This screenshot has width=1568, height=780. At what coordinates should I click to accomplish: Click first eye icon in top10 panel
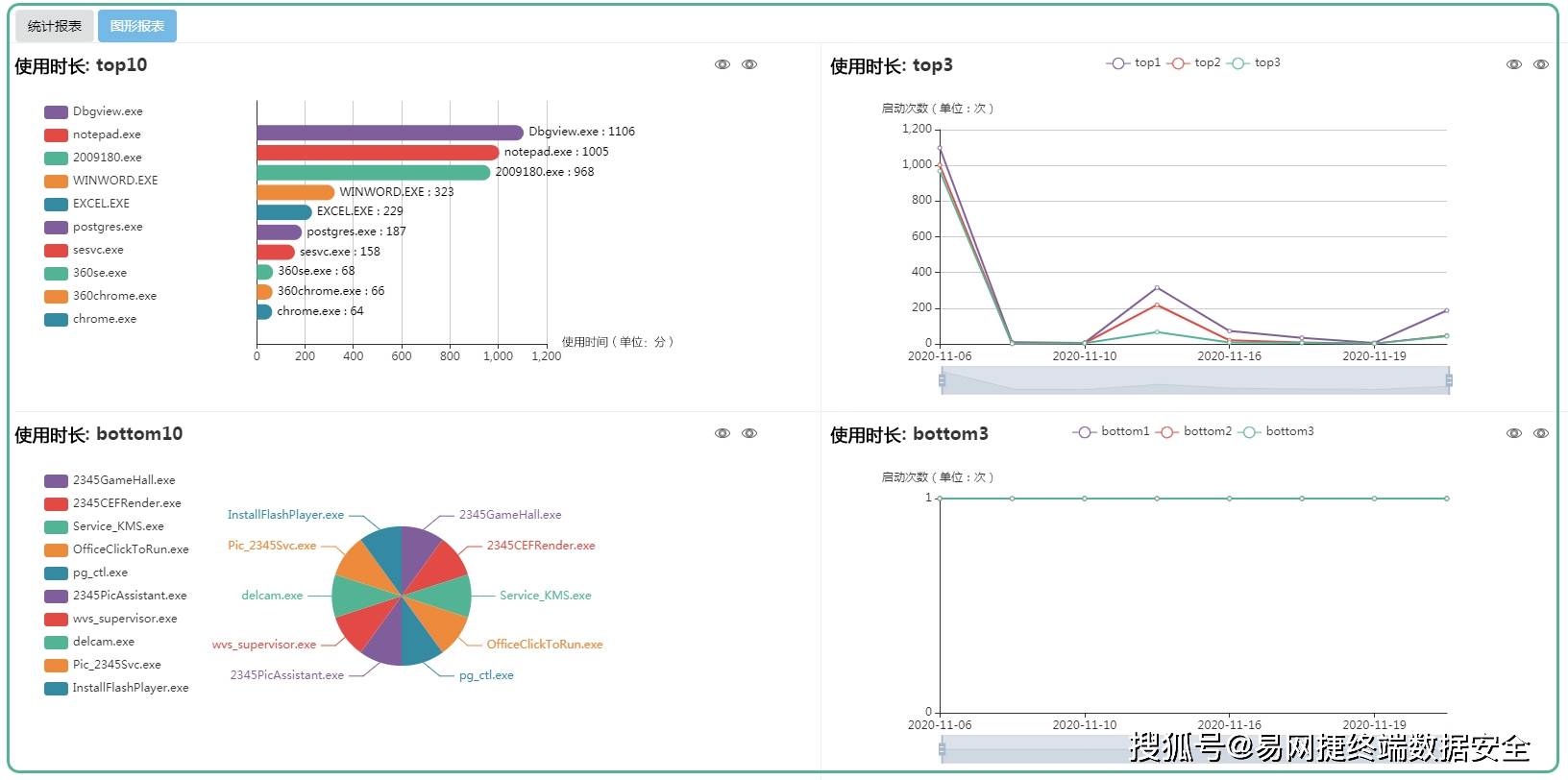pos(723,64)
